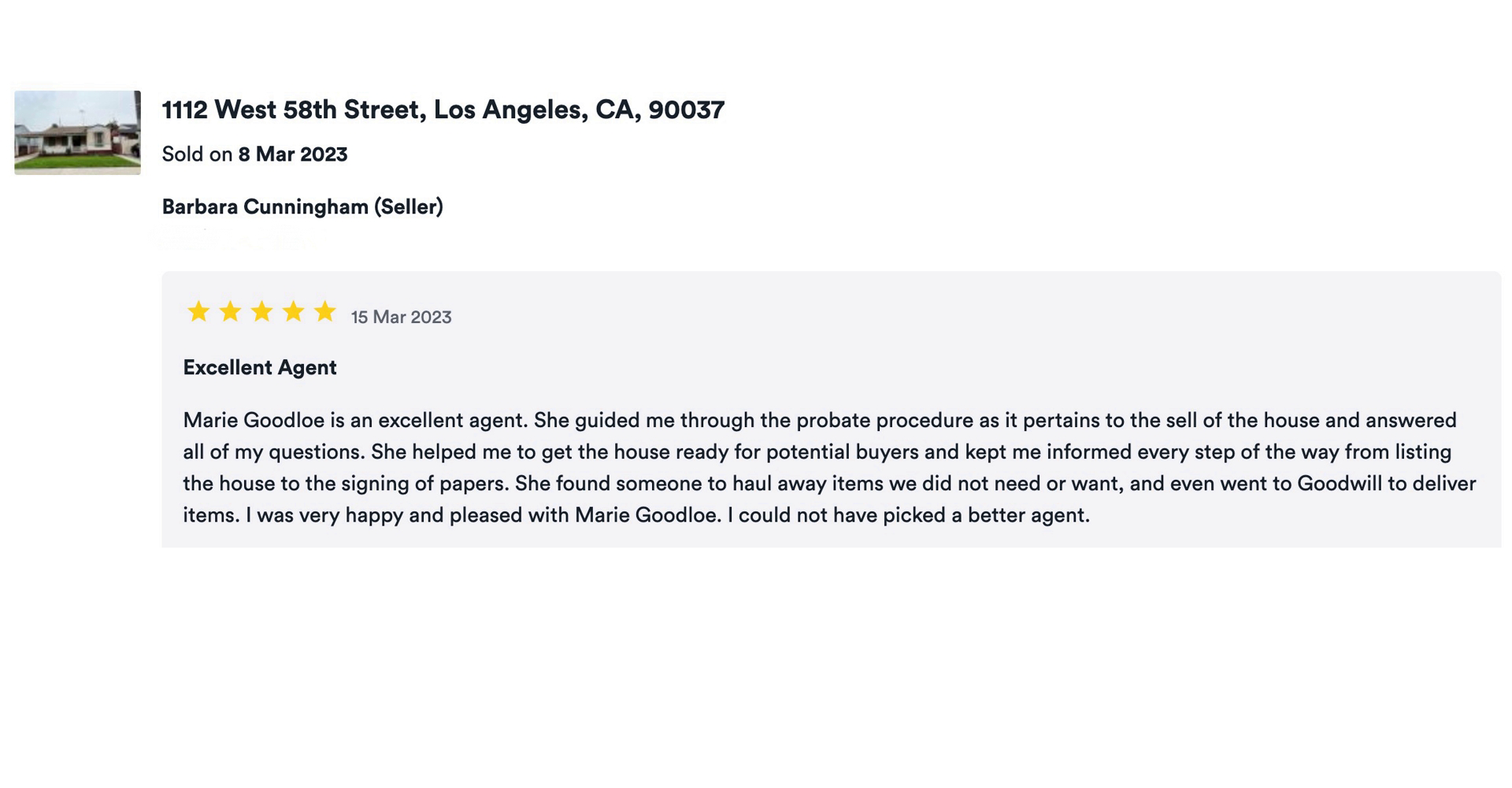
Task: Click the "(Seller)" label text
Action: click(x=409, y=206)
